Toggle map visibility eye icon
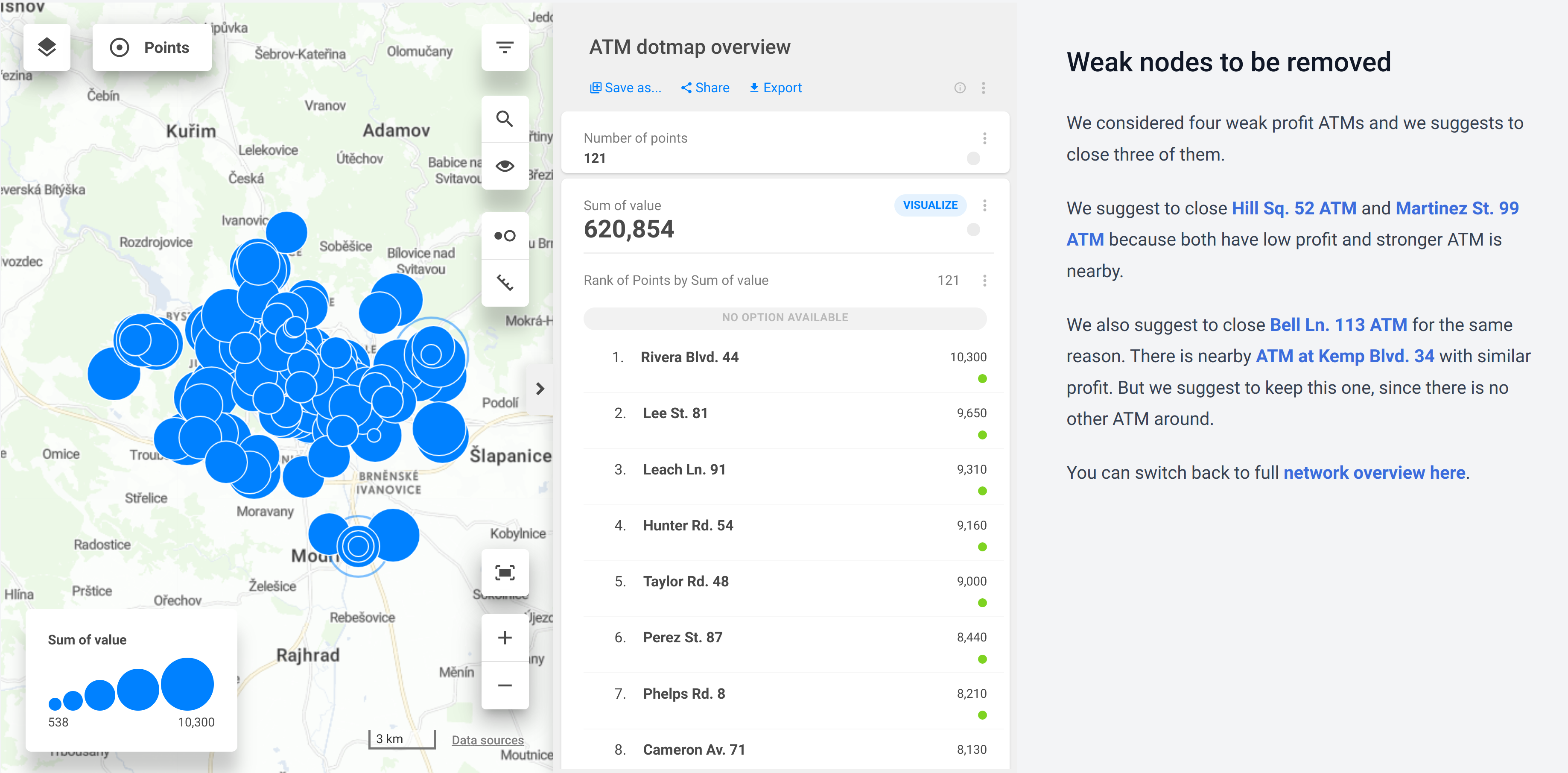Image resolution: width=1568 pixels, height=773 pixels. 504,166
